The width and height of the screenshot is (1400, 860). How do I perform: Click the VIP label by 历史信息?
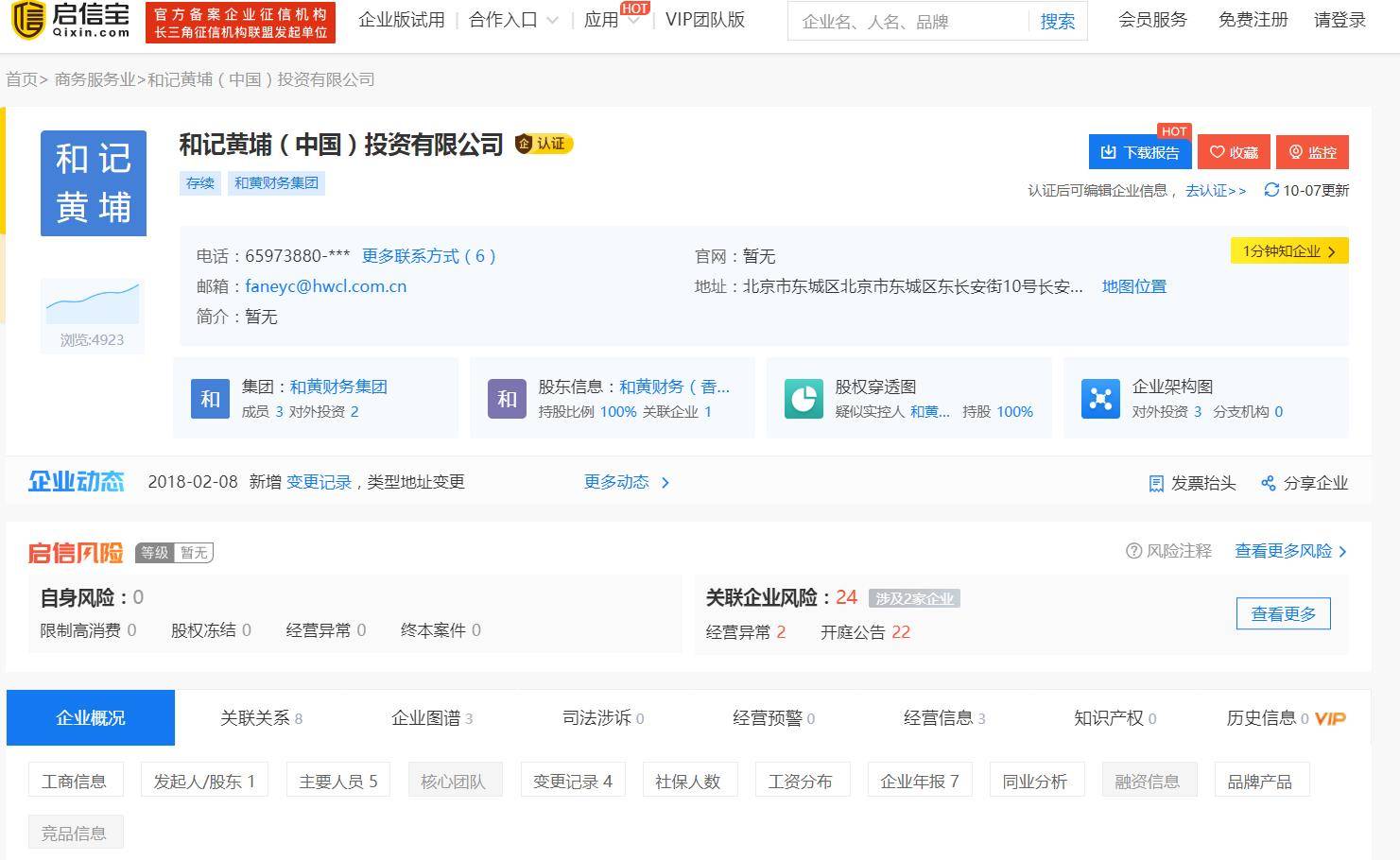(x=1330, y=718)
